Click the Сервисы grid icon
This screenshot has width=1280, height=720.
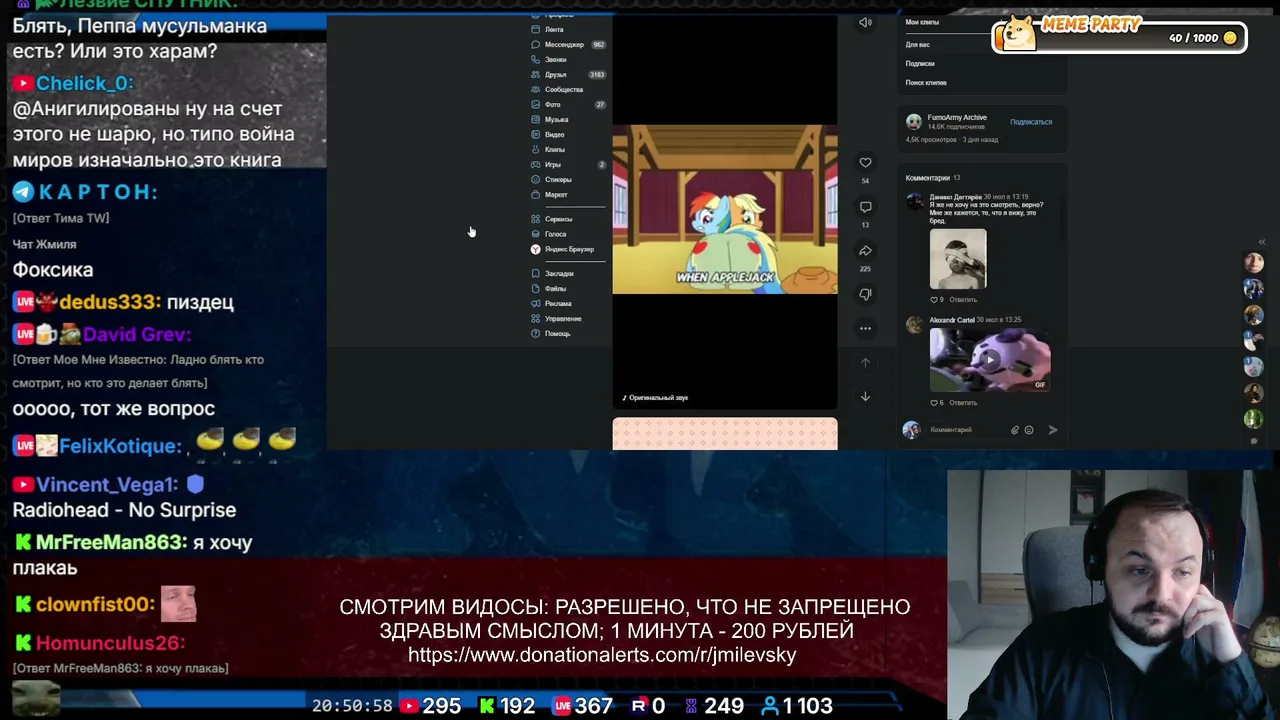point(536,219)
